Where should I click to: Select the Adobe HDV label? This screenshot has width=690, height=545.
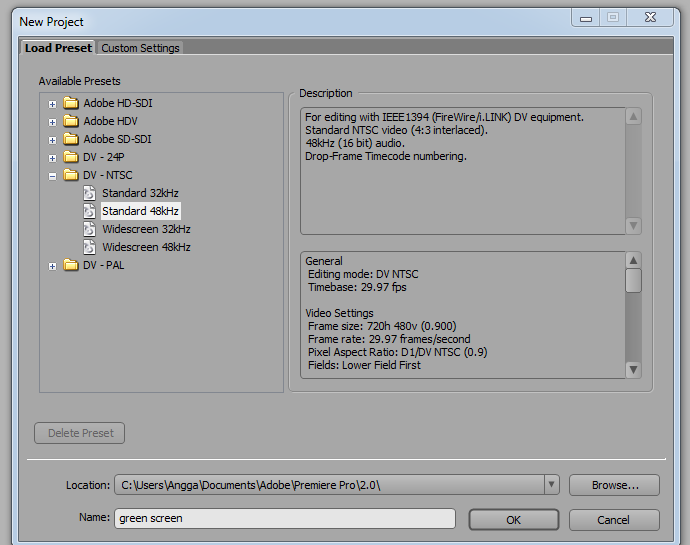[110, 121]
